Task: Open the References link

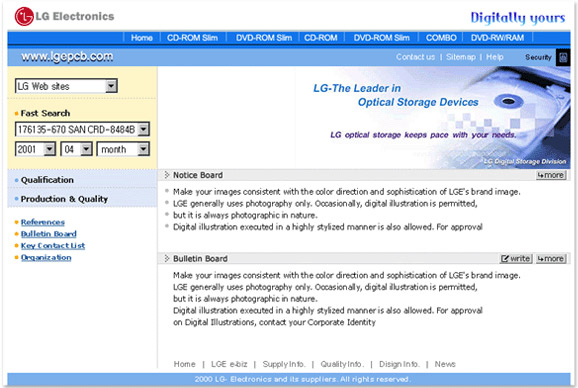Action: coord(43,222)
